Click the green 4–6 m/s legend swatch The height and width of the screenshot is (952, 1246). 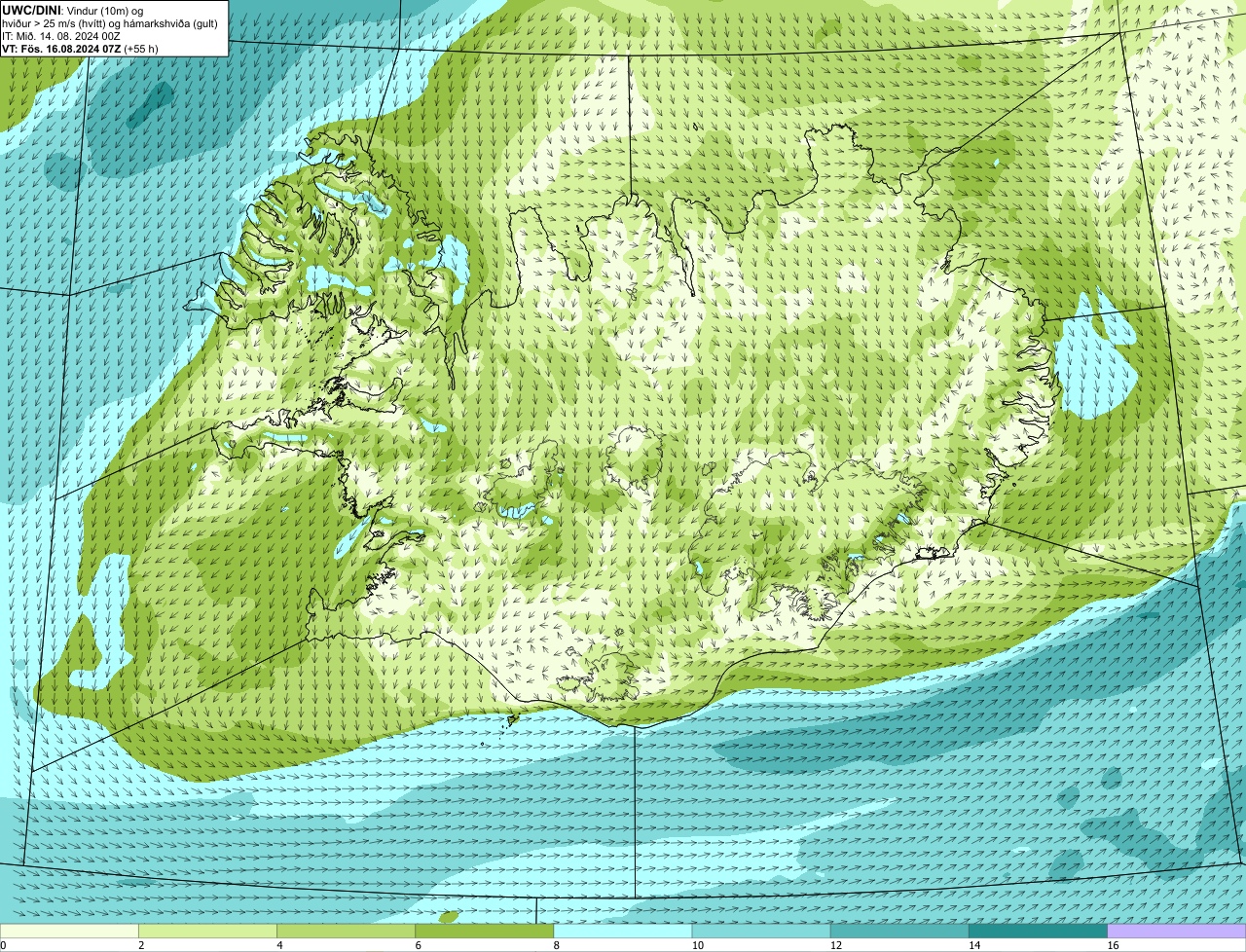(346, 931)
